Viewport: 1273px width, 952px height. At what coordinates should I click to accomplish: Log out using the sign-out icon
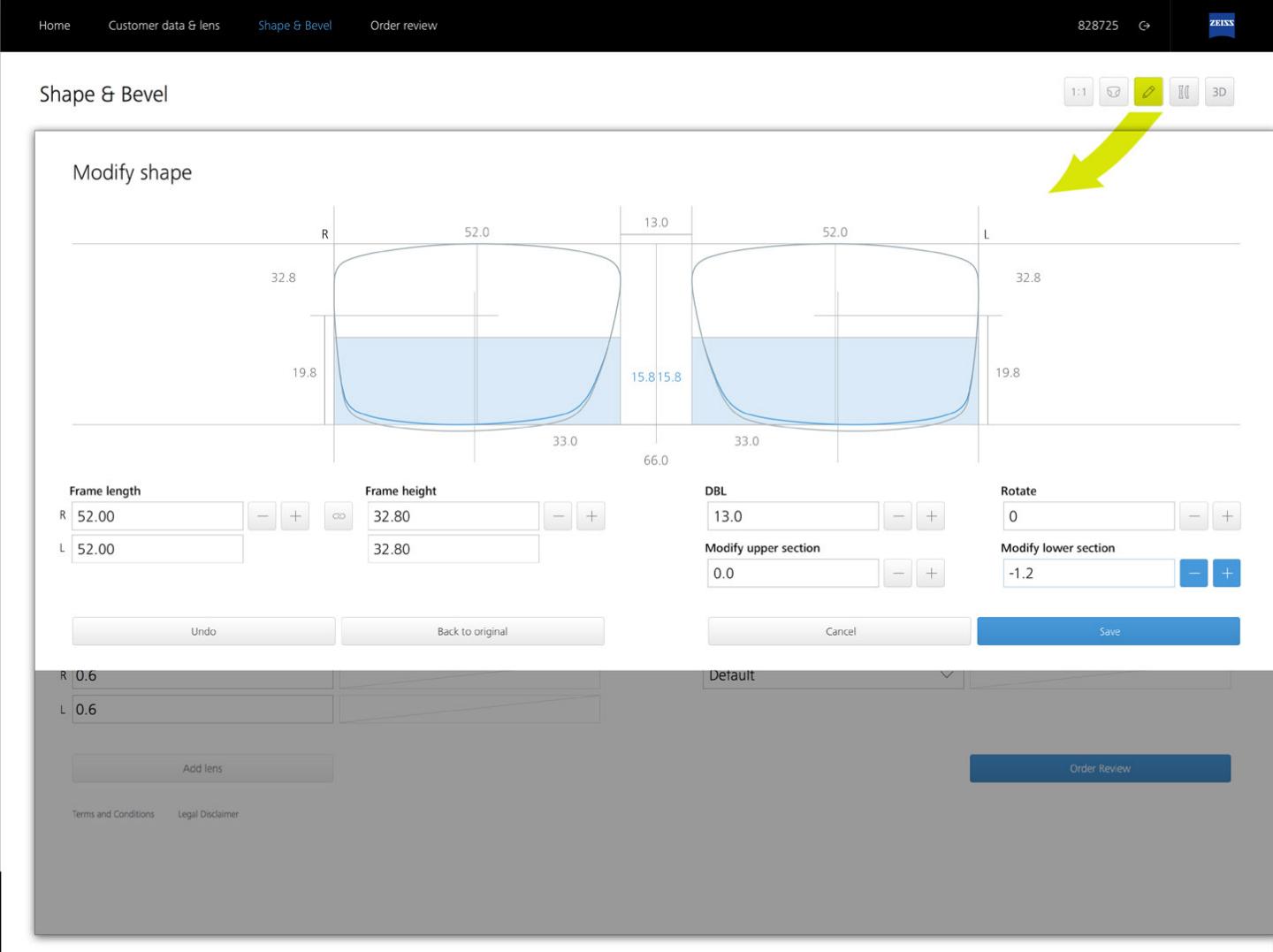pyautogui.click(x=1145, y=26)
